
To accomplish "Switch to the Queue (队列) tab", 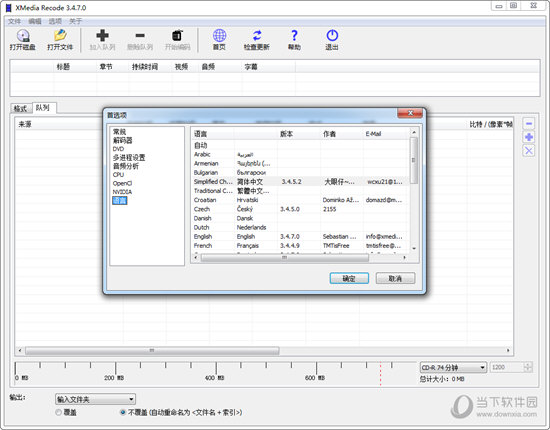I will [43, 108].
